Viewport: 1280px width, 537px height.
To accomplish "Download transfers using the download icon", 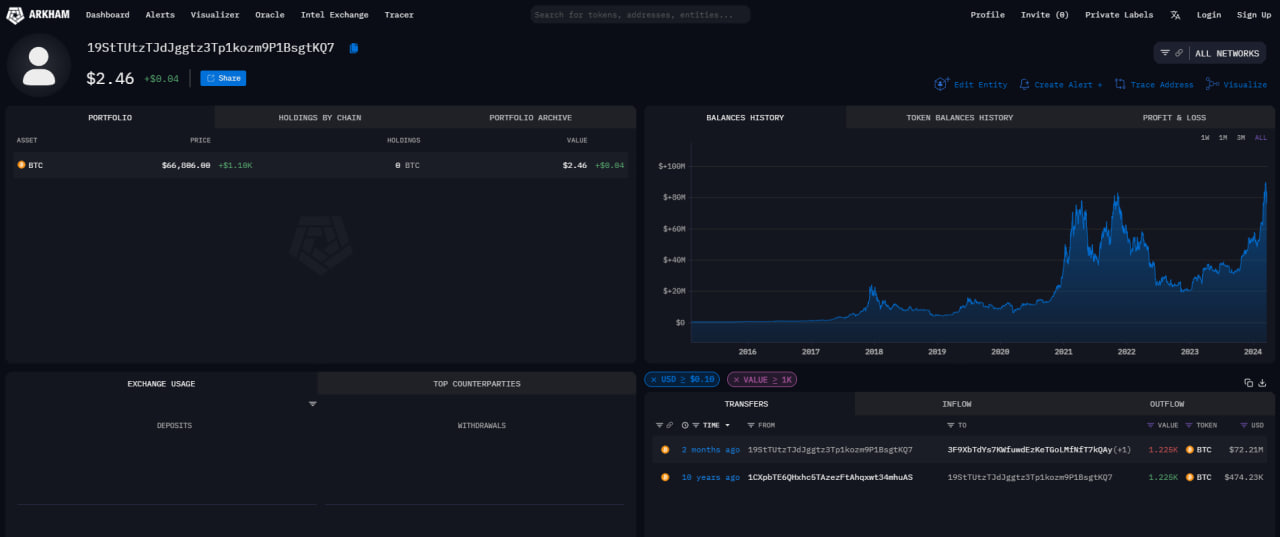I will 1262,383.
